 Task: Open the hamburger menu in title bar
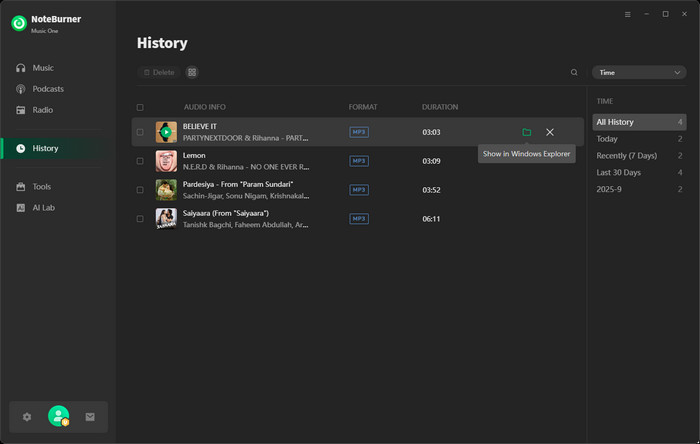coord(628,14)
